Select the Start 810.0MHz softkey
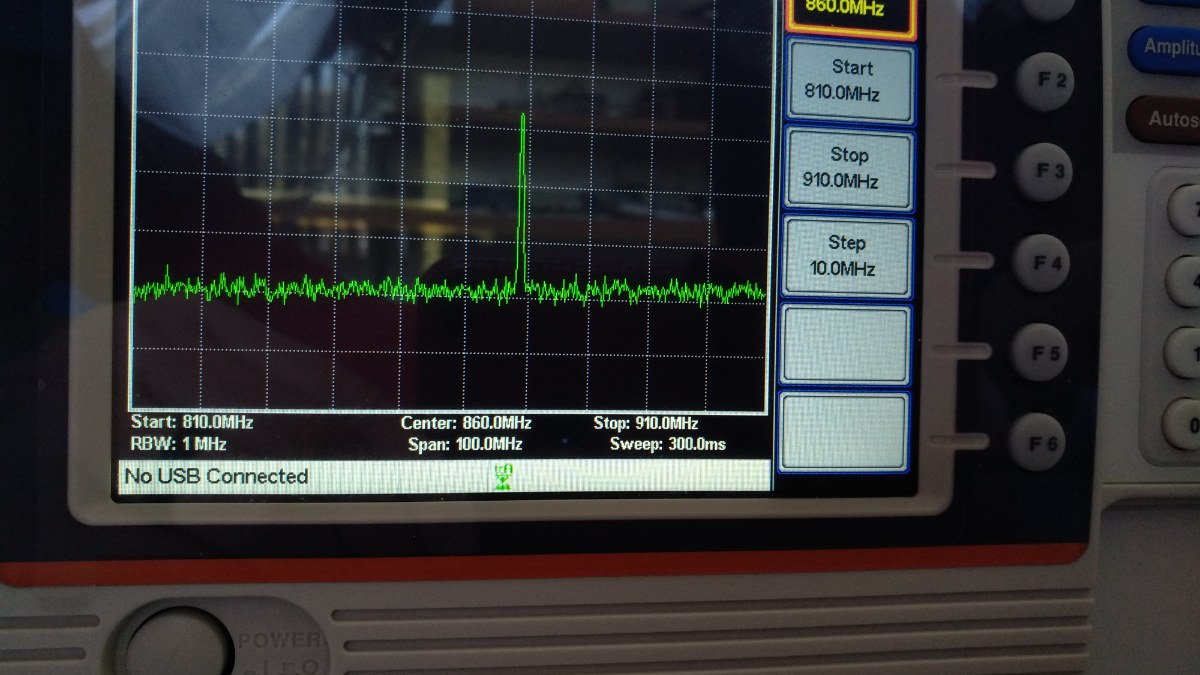 (x=848, y=81)
